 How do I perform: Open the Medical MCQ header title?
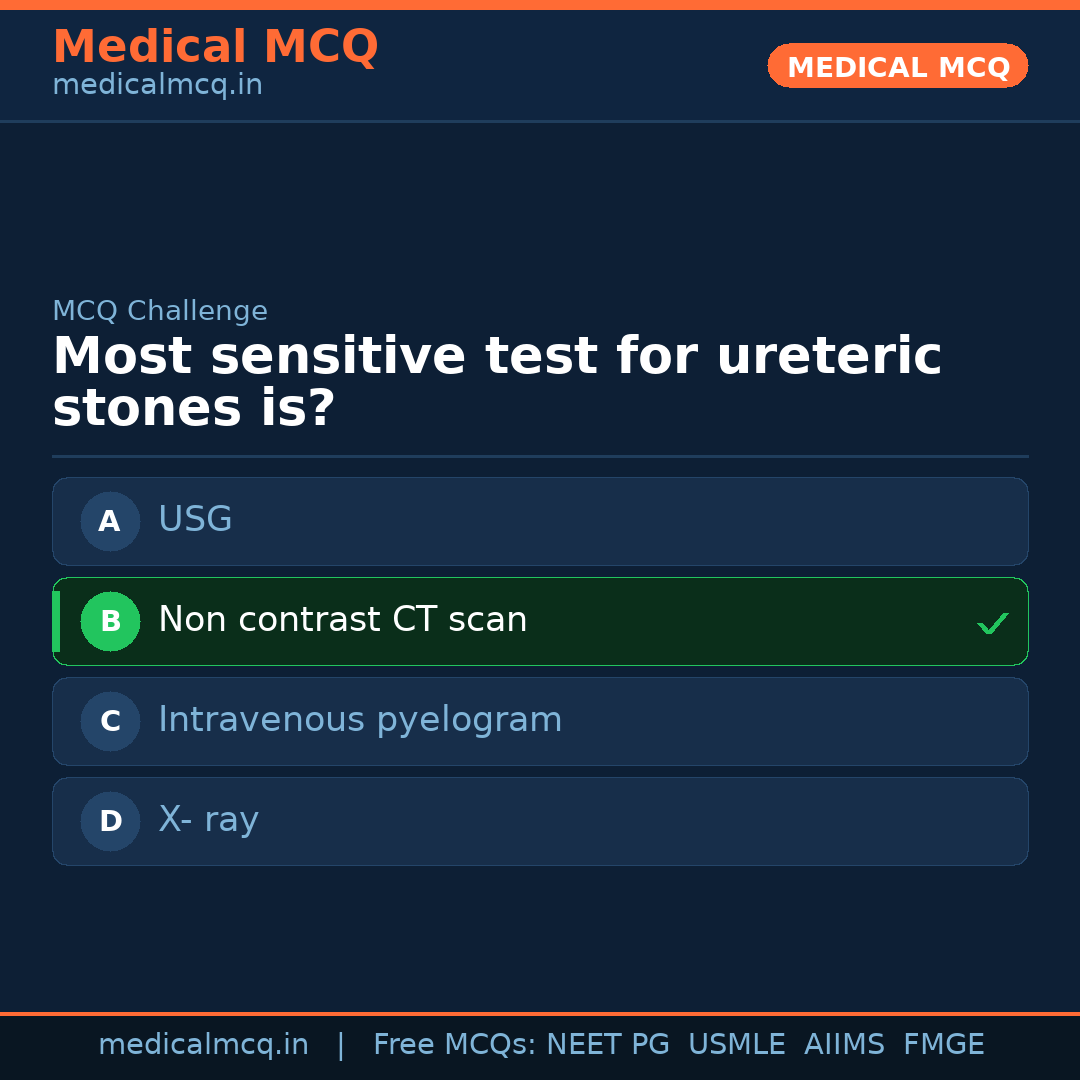click(x=215, y=47)
